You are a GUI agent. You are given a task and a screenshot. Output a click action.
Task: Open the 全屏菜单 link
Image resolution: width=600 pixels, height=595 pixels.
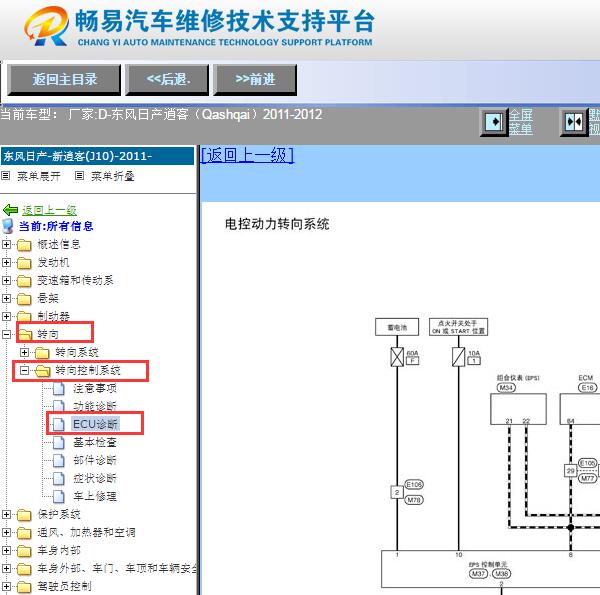[x=520, y=122]
